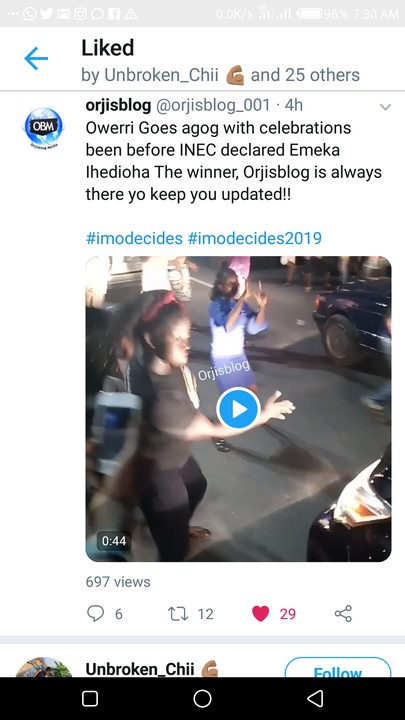Tap the 0:44 video duration badge
This screenshot has height=720, width=405.
114,540
